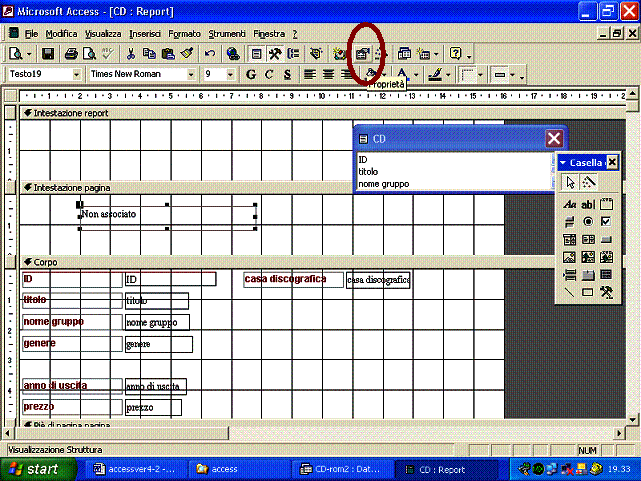
Task: Expand the New Object dropdown arrow
Action: pos(436,54)
